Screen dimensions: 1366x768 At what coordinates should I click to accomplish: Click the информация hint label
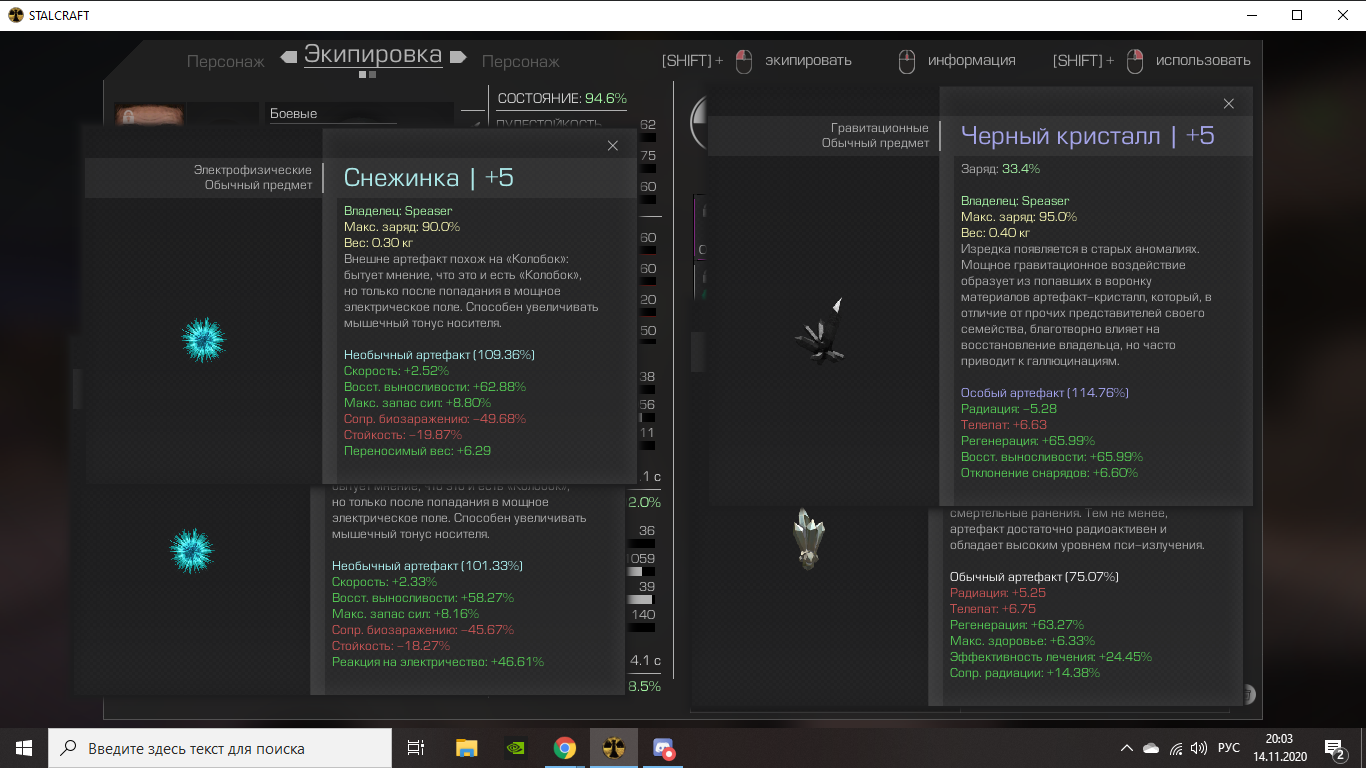971,60
